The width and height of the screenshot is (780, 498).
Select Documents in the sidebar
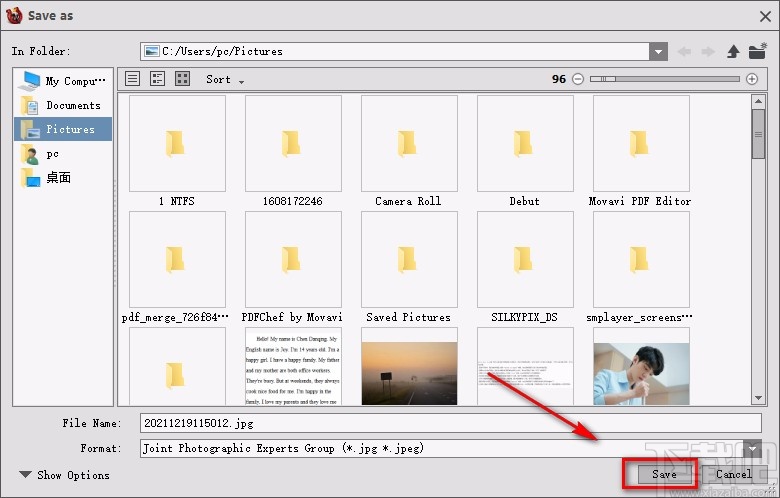72,105
